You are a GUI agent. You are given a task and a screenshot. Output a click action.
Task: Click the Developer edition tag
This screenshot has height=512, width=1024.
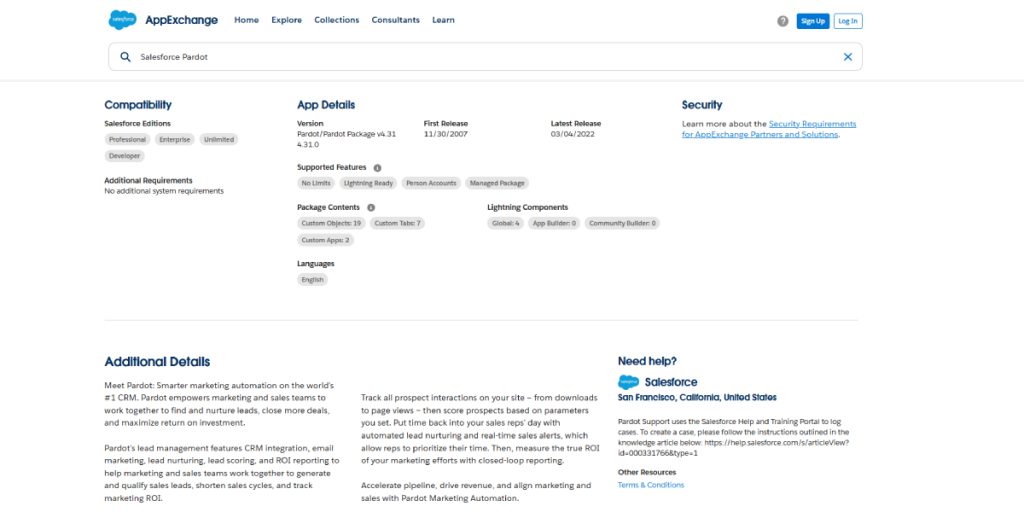pyautogui.click(x=125, y=156)
